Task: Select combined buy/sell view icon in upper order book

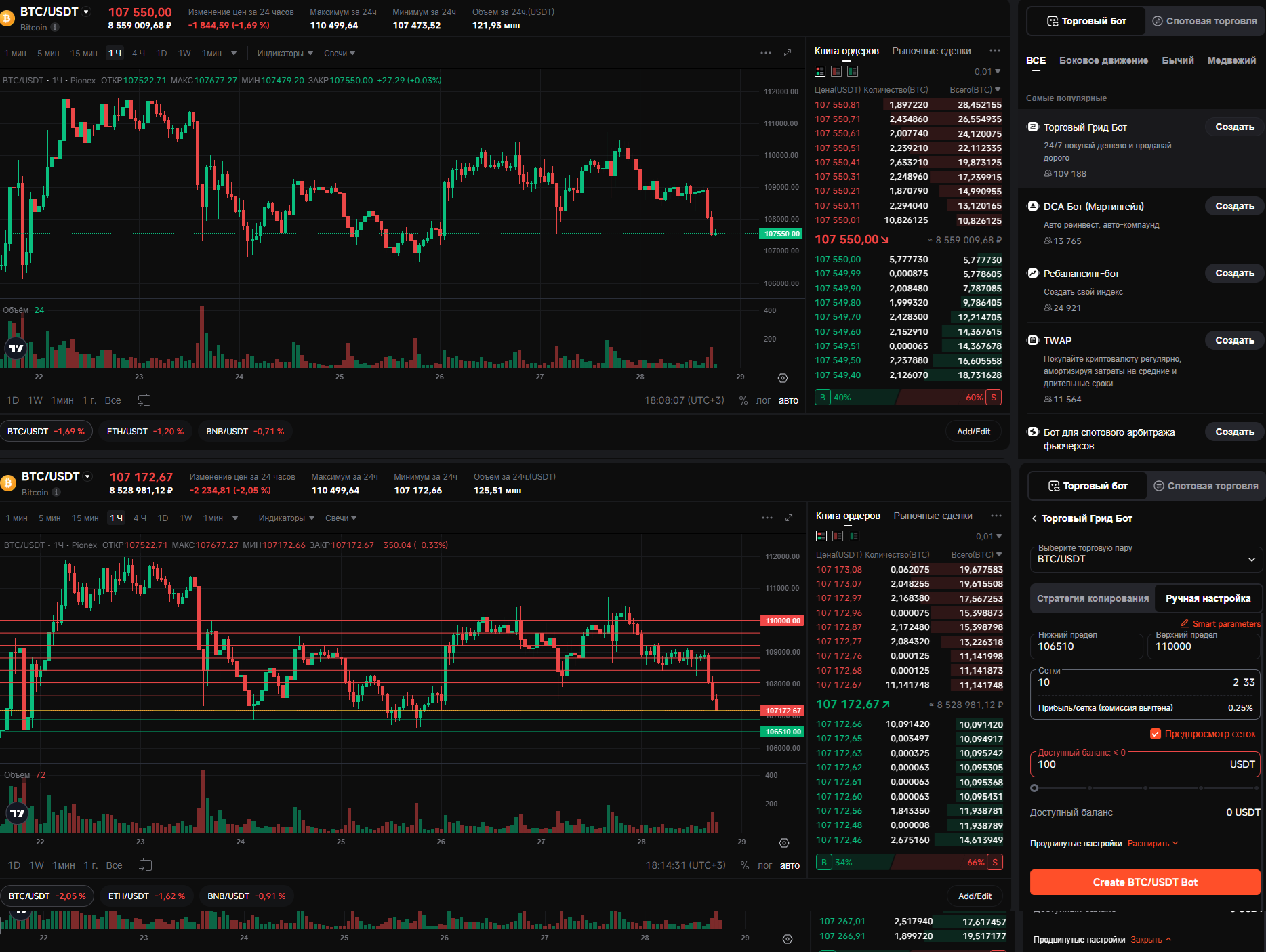Action: click(x=820, y=71)
